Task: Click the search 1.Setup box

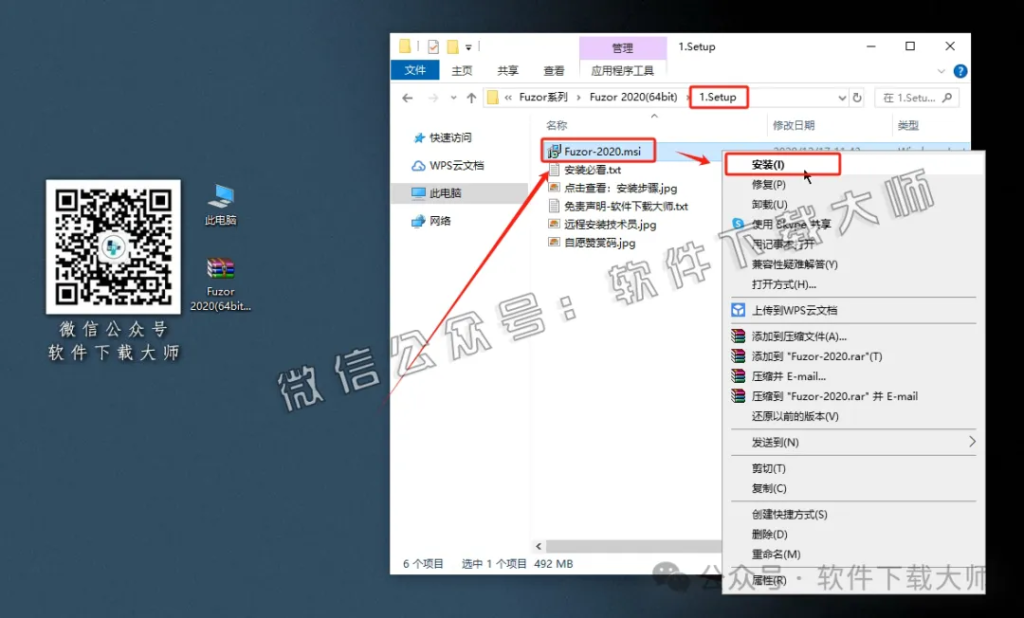Action: coord(917,98)
